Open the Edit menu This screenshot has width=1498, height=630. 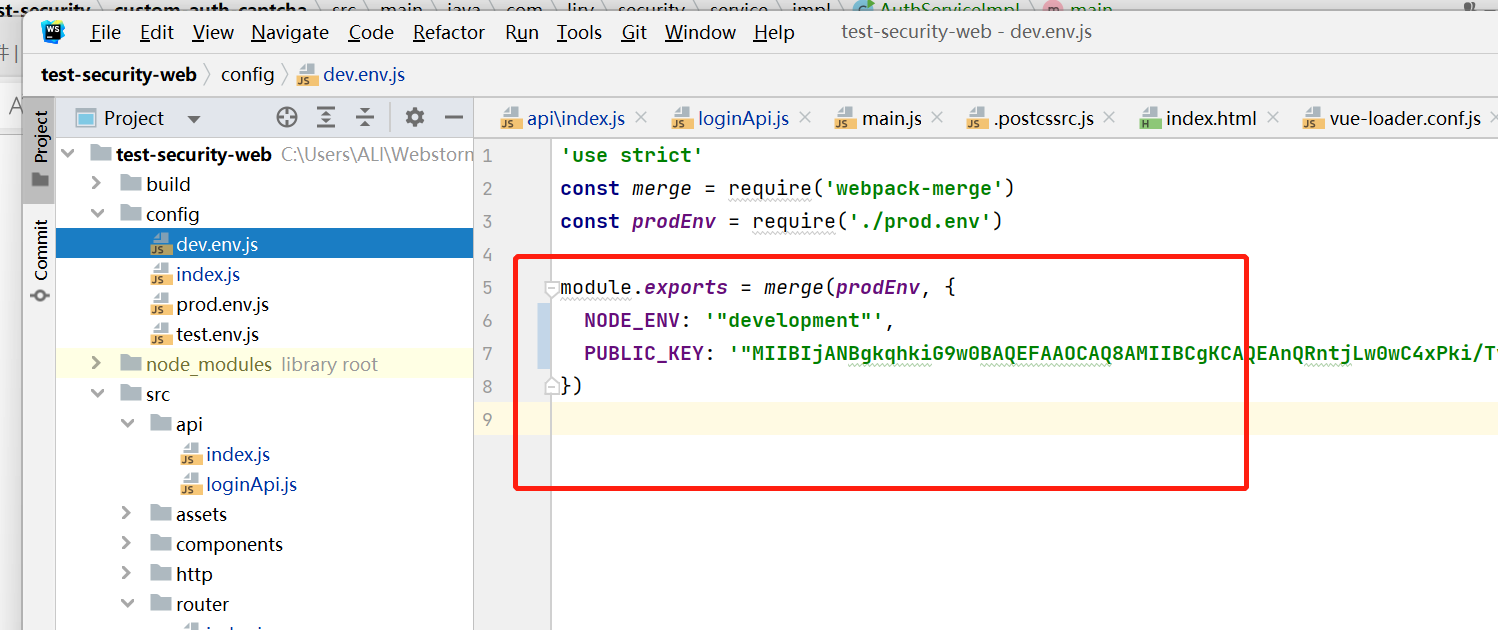point(156,32)
